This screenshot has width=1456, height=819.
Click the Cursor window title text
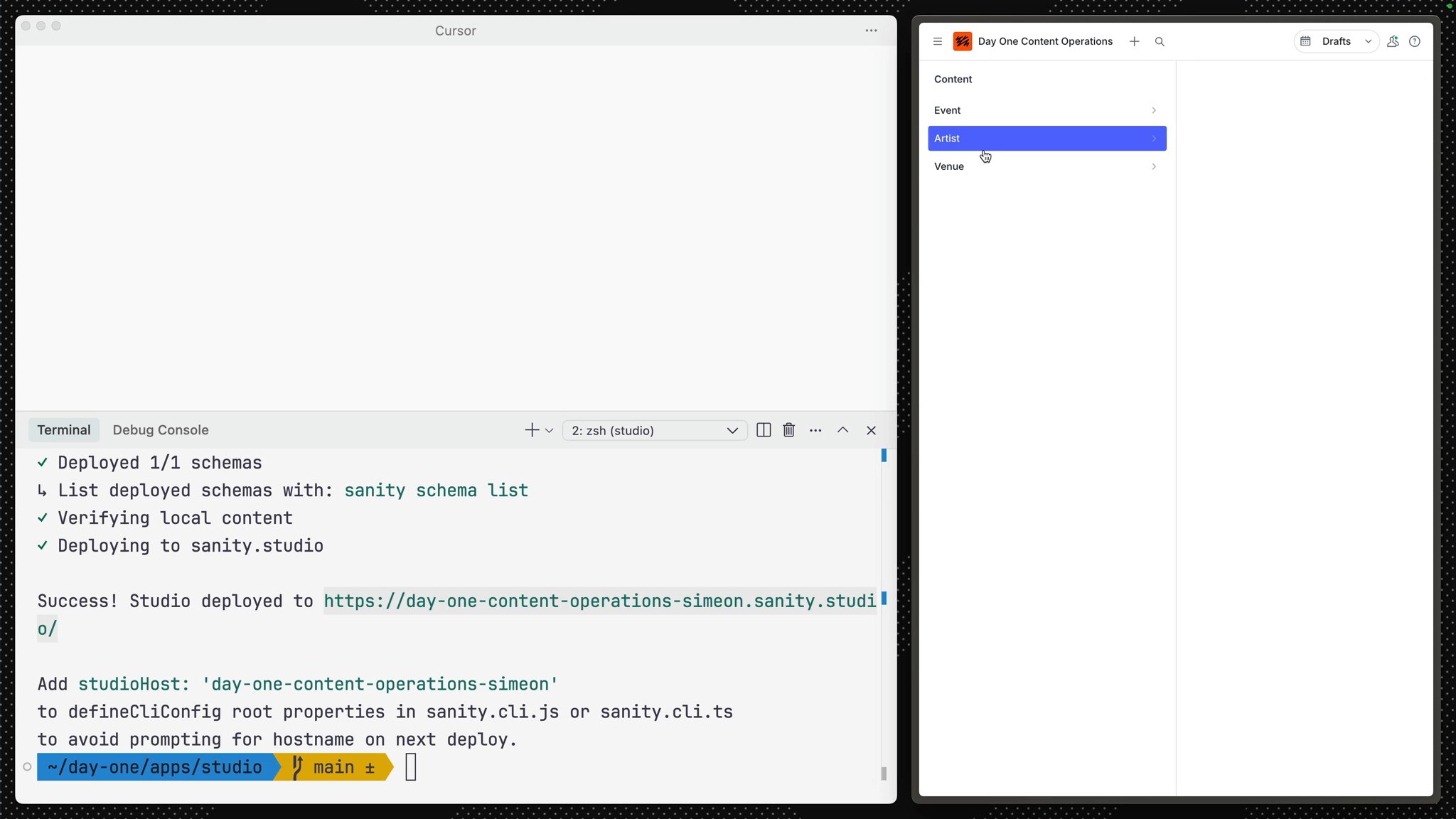point(456,31)
